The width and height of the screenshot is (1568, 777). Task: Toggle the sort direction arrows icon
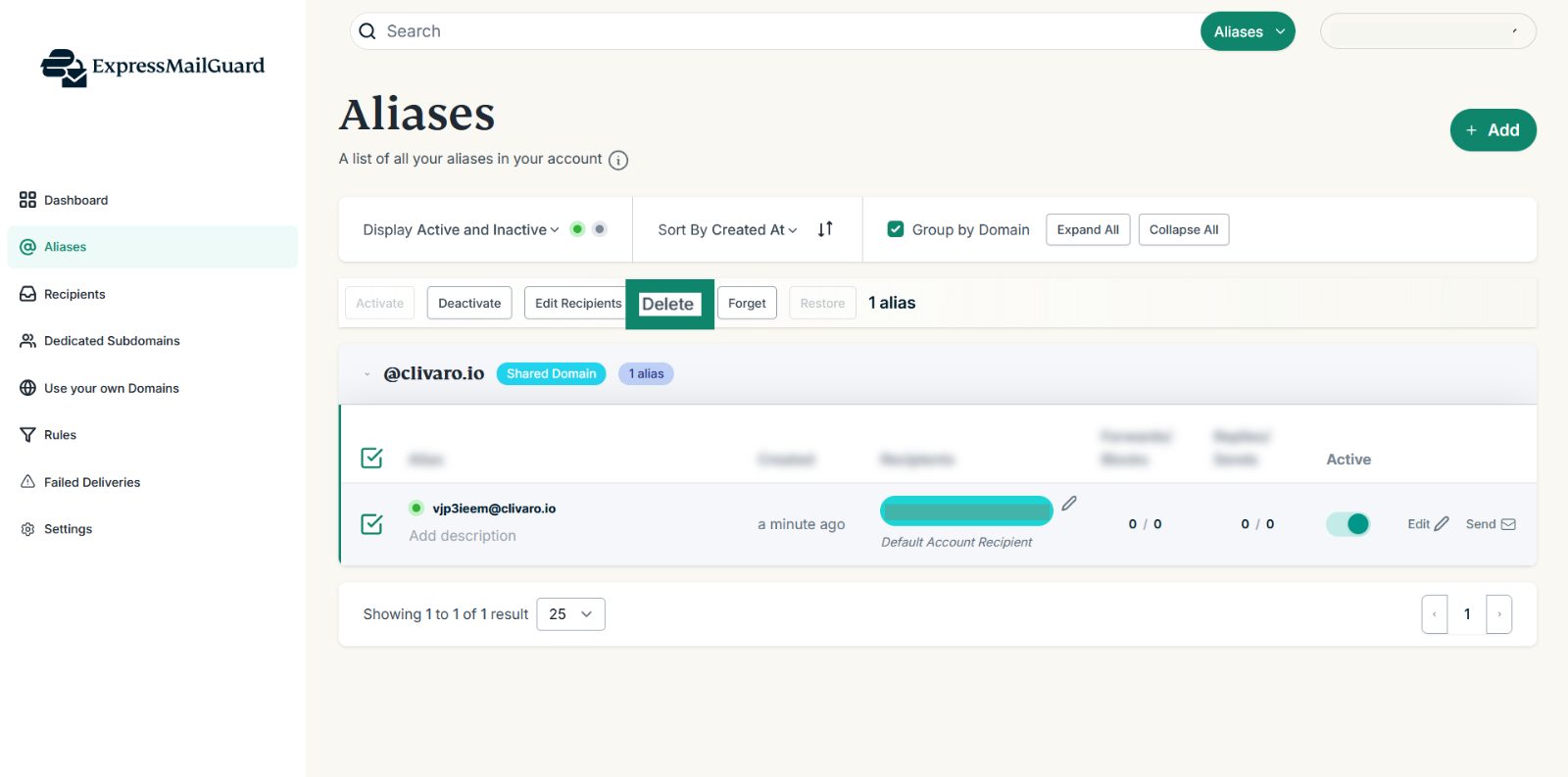click(825, 228)
